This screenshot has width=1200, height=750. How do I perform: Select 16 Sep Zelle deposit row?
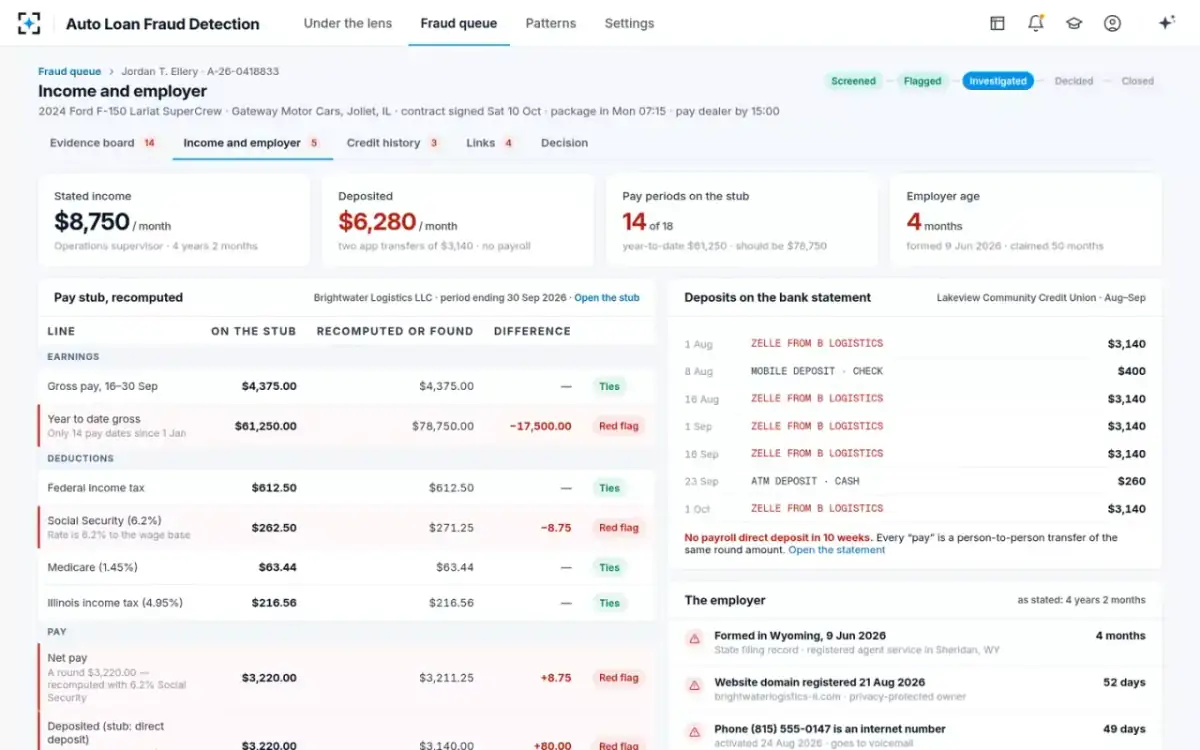(915, 454)
